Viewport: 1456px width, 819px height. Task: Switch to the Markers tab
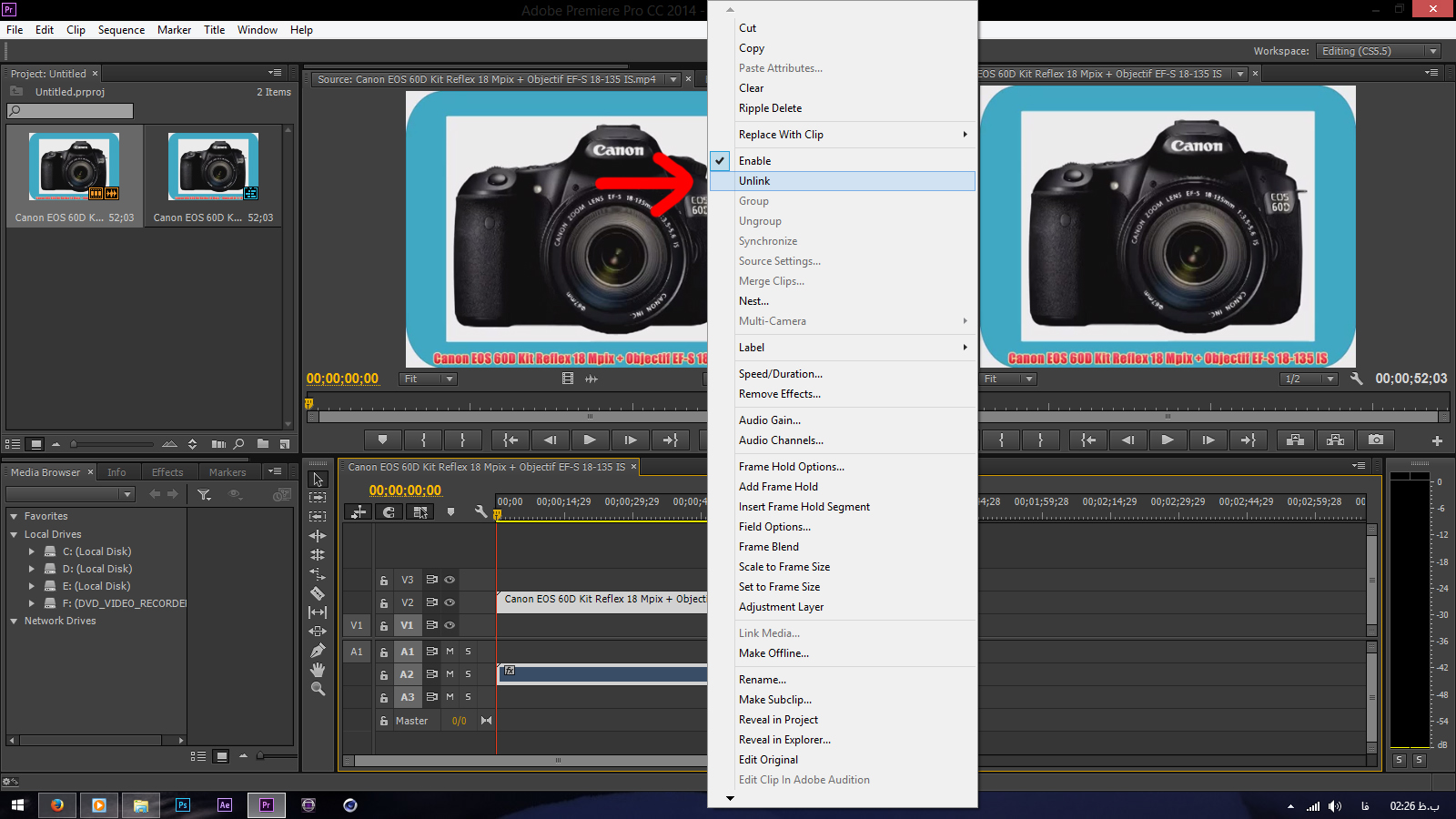coord(227,472)
